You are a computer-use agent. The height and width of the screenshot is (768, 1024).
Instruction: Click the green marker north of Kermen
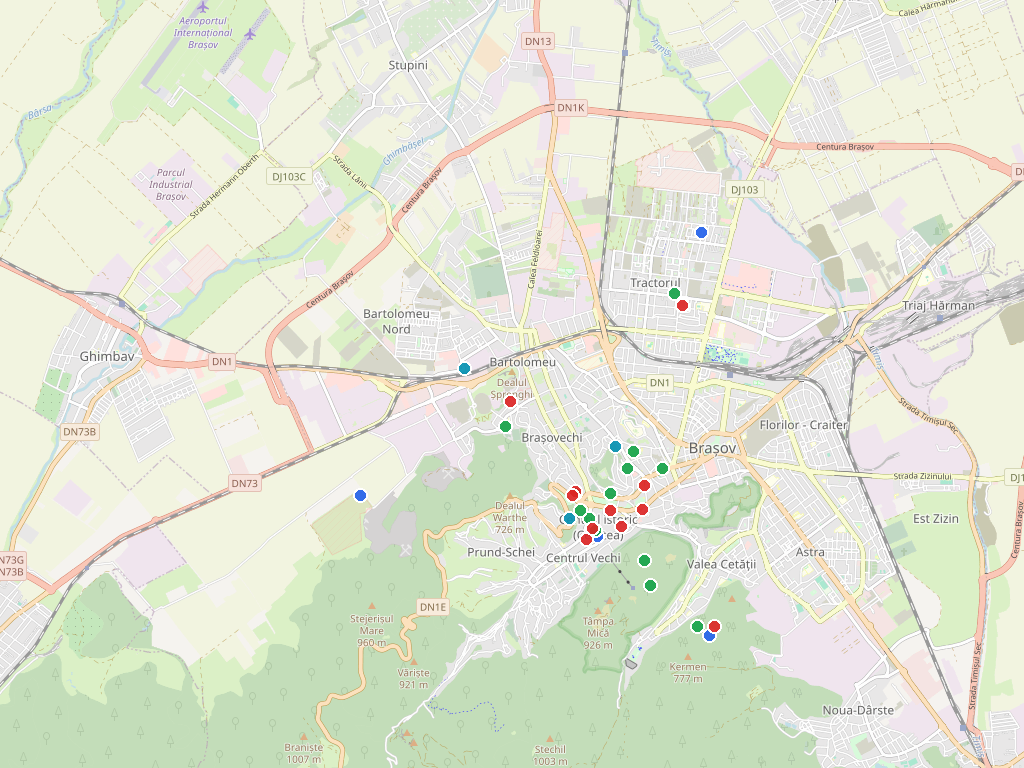click(697, 626)
